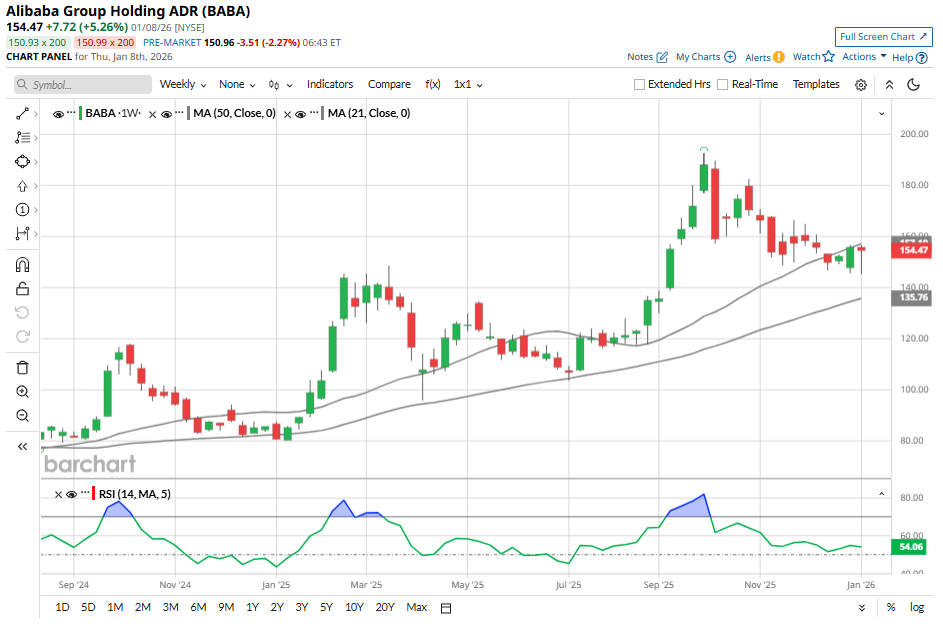
Task: Open the Compare menu
Action: click(x=389, y=85)
